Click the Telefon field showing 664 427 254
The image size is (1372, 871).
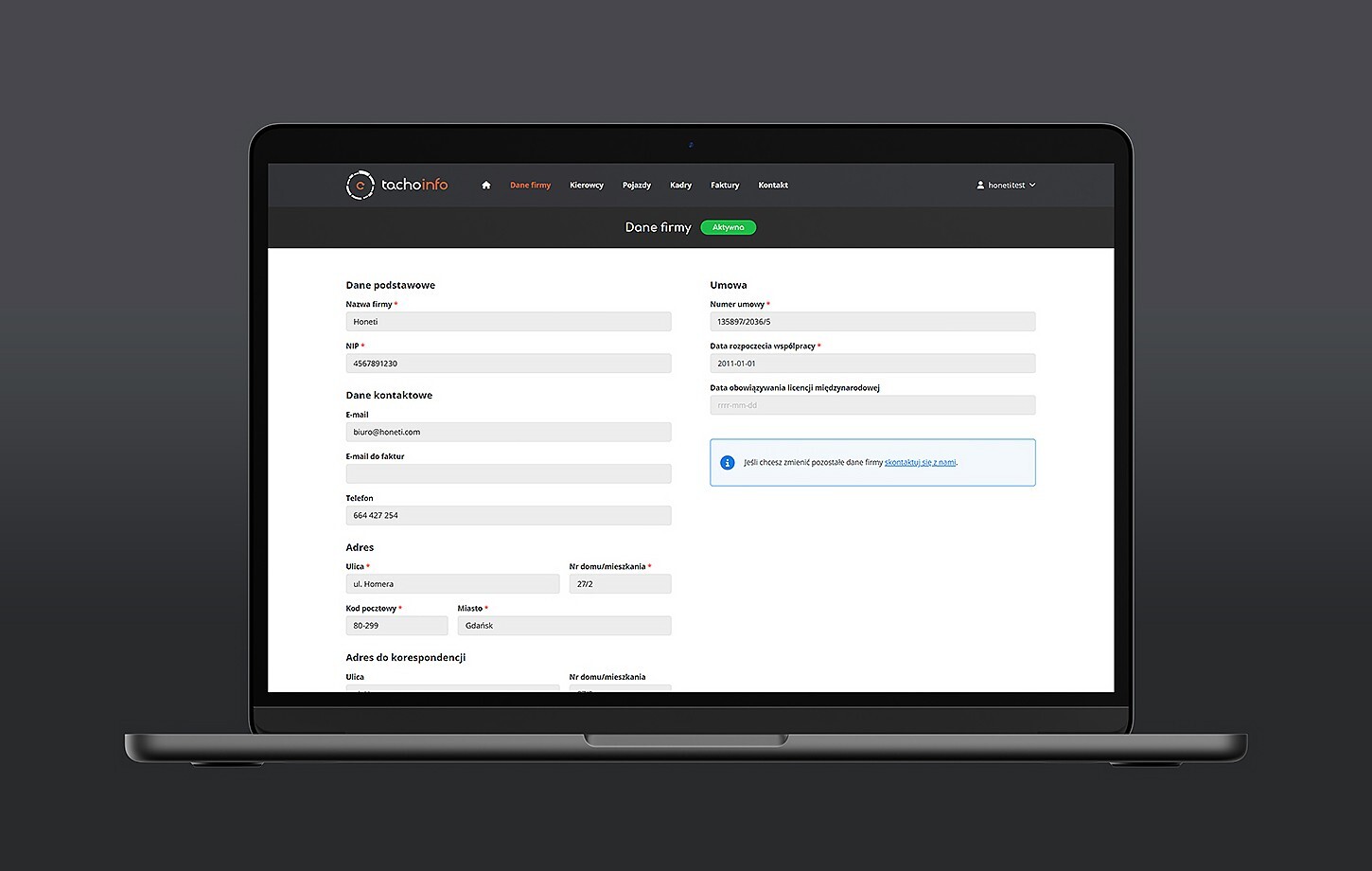[x=508, y=515]
